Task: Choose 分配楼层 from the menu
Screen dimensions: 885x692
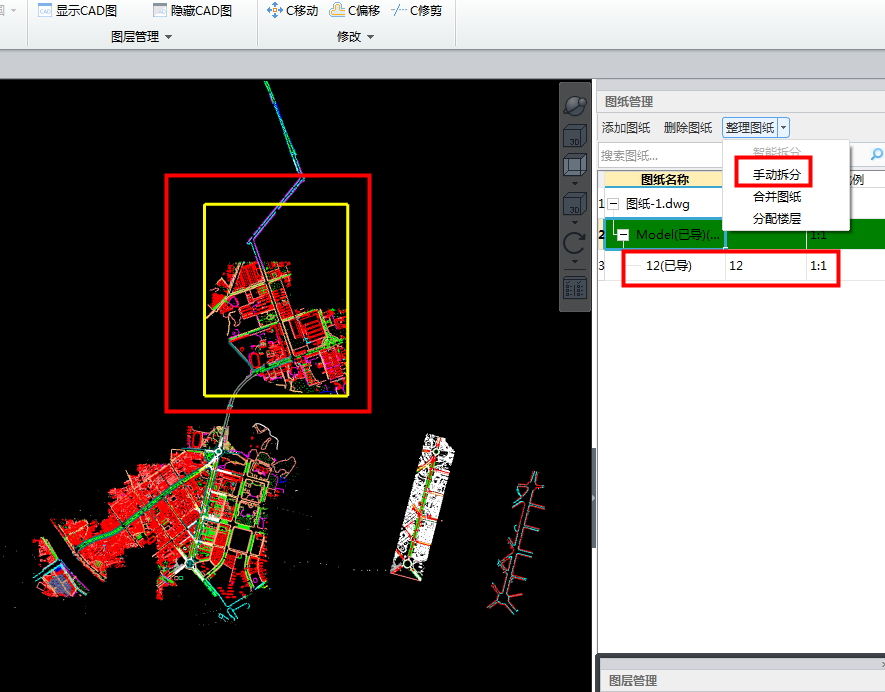Action: point(777,218)
